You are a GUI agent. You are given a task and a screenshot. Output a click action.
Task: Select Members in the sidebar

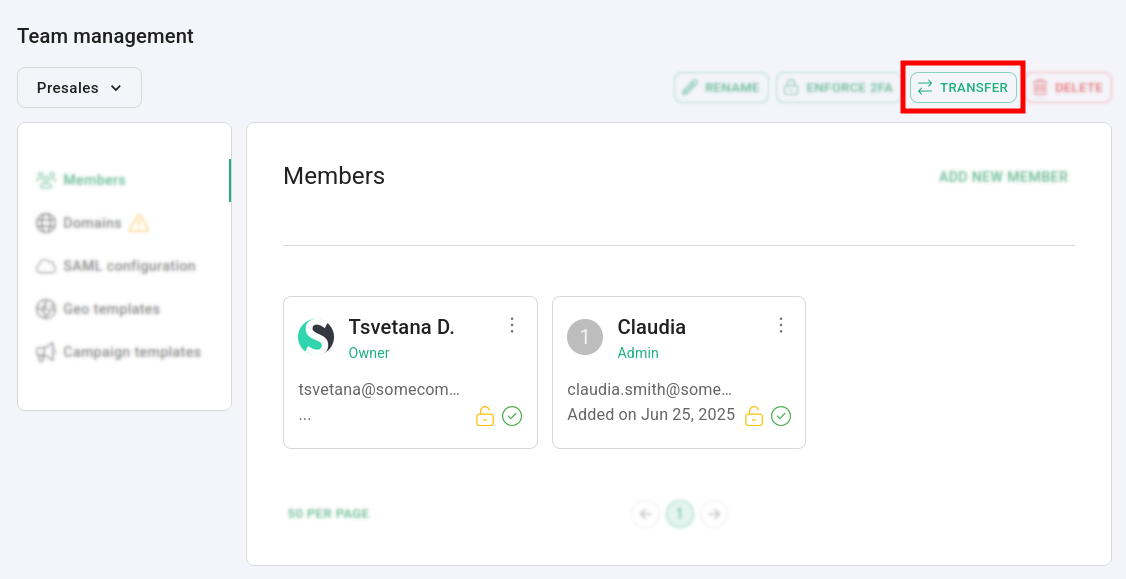[x=94, y=180]
